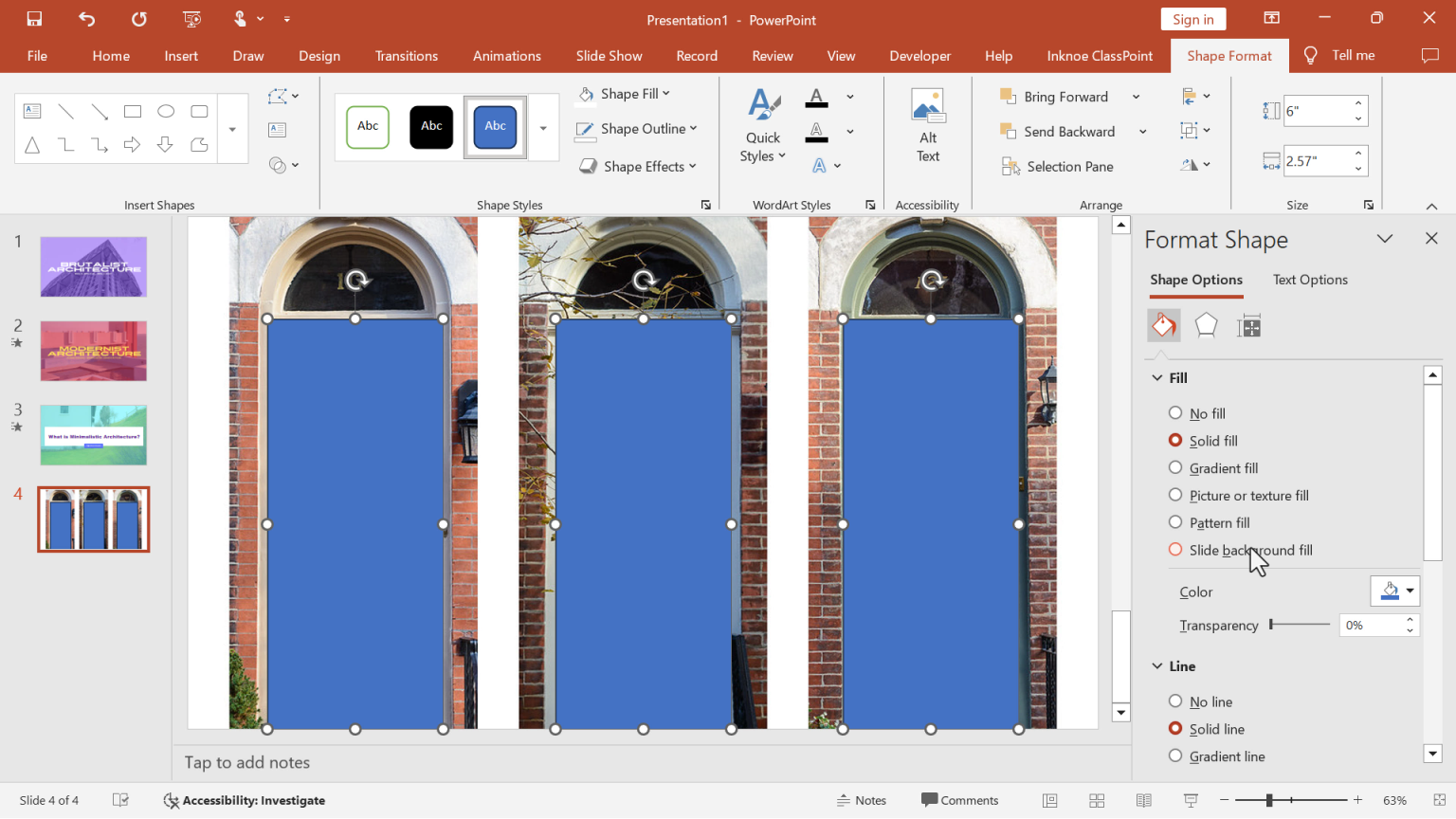Enable Slide background fill

click(1176, 550)
